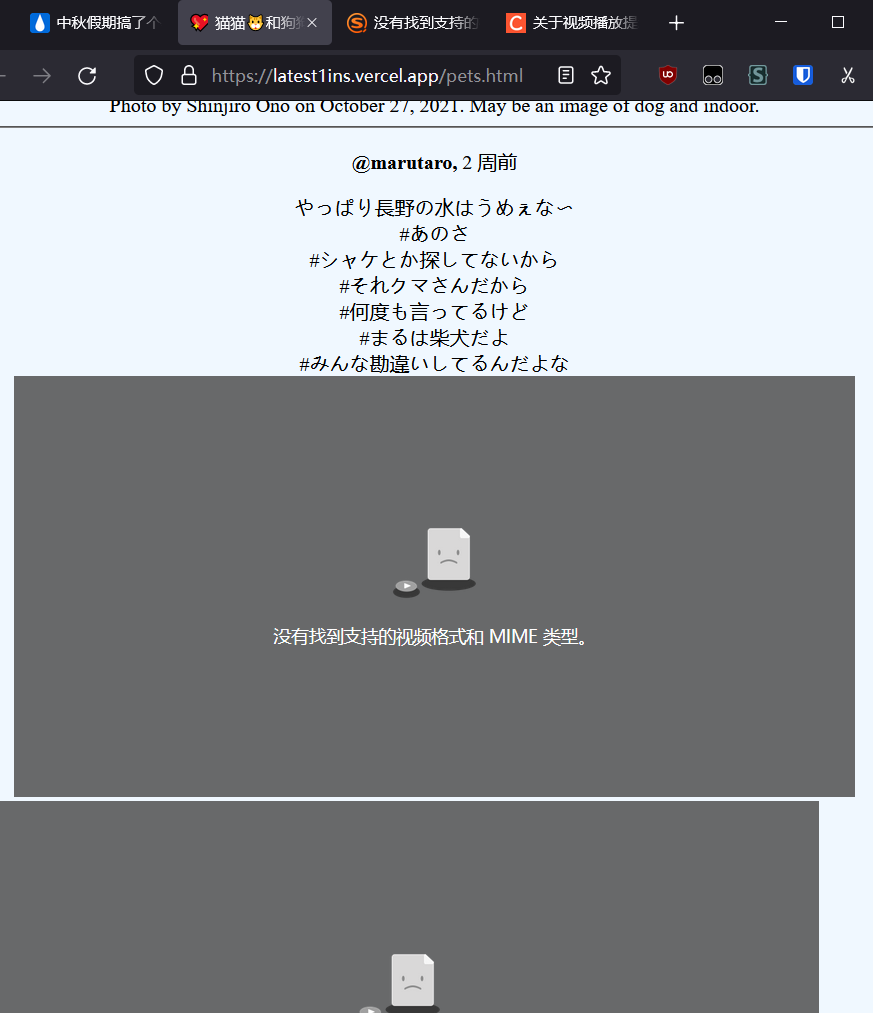
Task: Switch to the 关于视频播放提 tab
Action: [573, 23]
